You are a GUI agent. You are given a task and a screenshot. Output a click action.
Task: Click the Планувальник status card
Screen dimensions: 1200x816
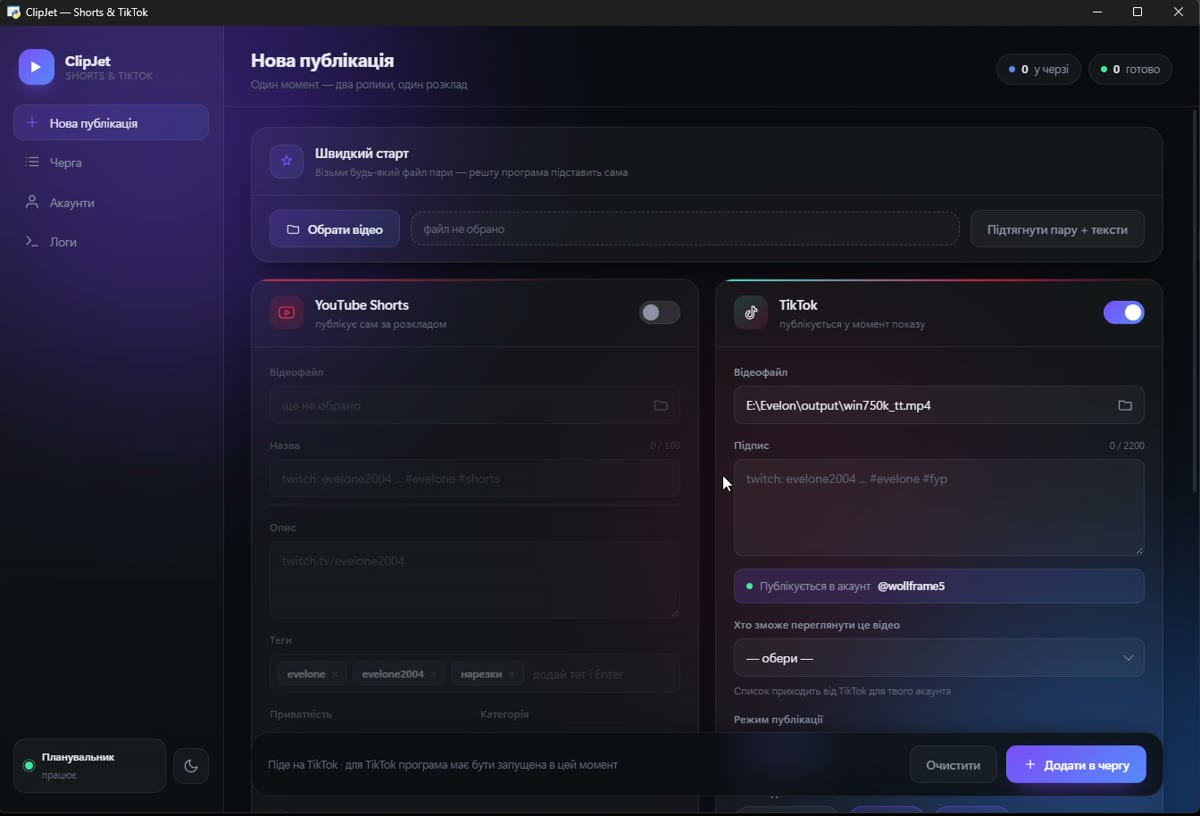(x=89, y=766)
